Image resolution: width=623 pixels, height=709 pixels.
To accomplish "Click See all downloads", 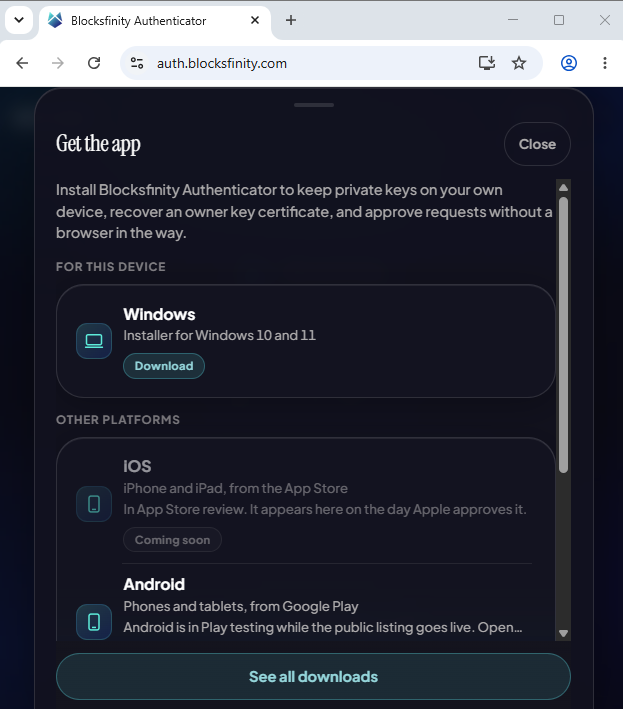I will [313, 676].
